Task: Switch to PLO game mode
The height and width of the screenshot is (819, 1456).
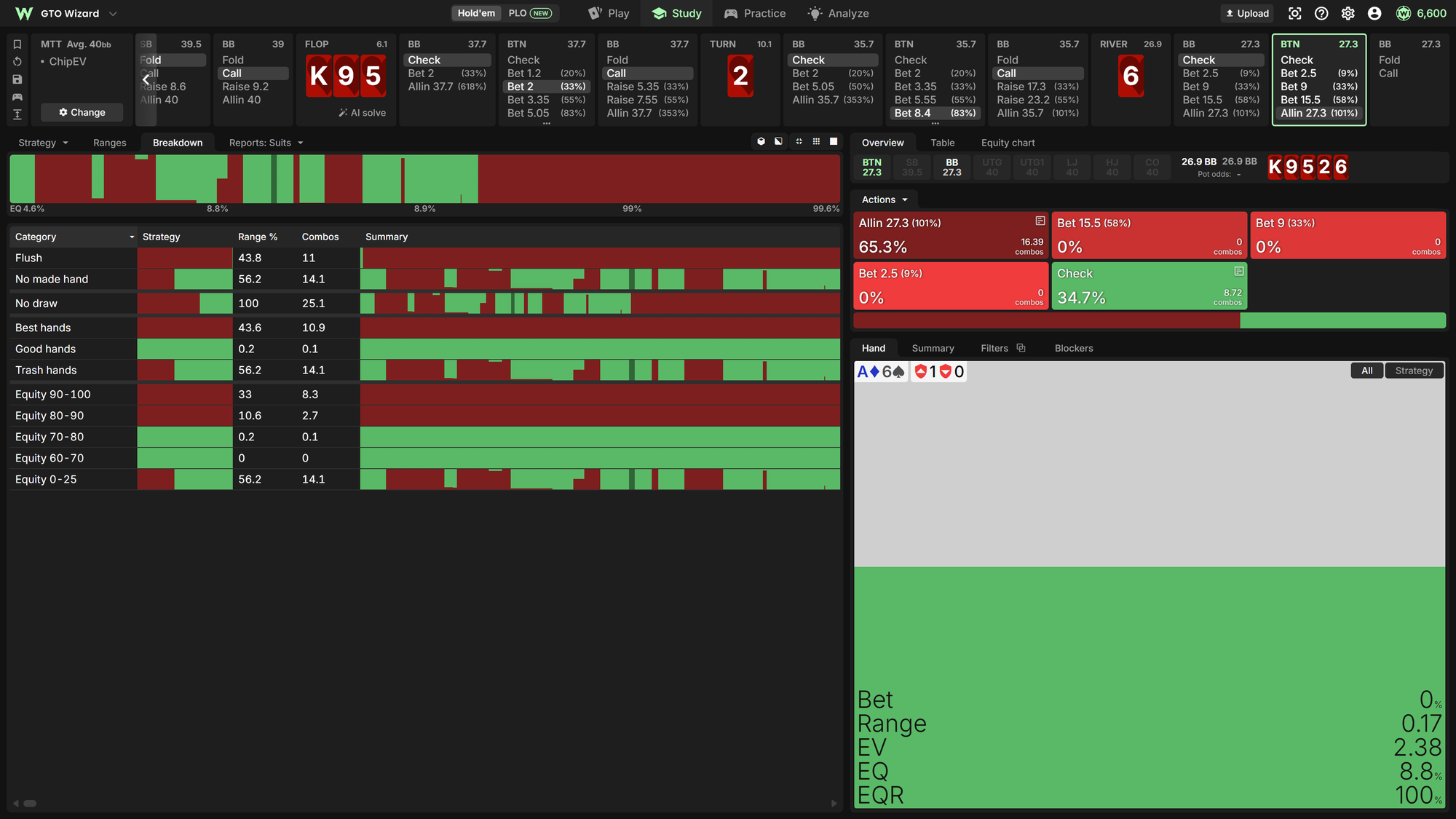Action: [529, 13]
